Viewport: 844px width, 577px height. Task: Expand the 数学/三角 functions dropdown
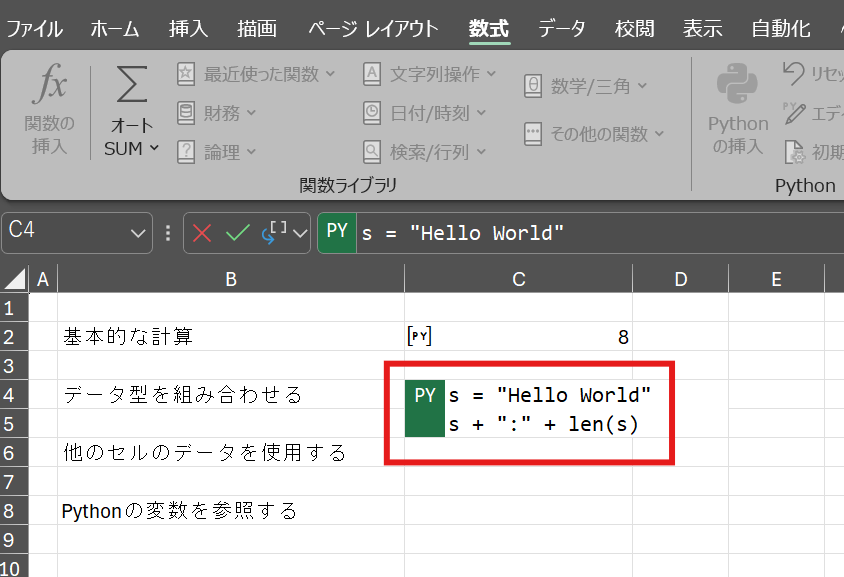[586, 87]
